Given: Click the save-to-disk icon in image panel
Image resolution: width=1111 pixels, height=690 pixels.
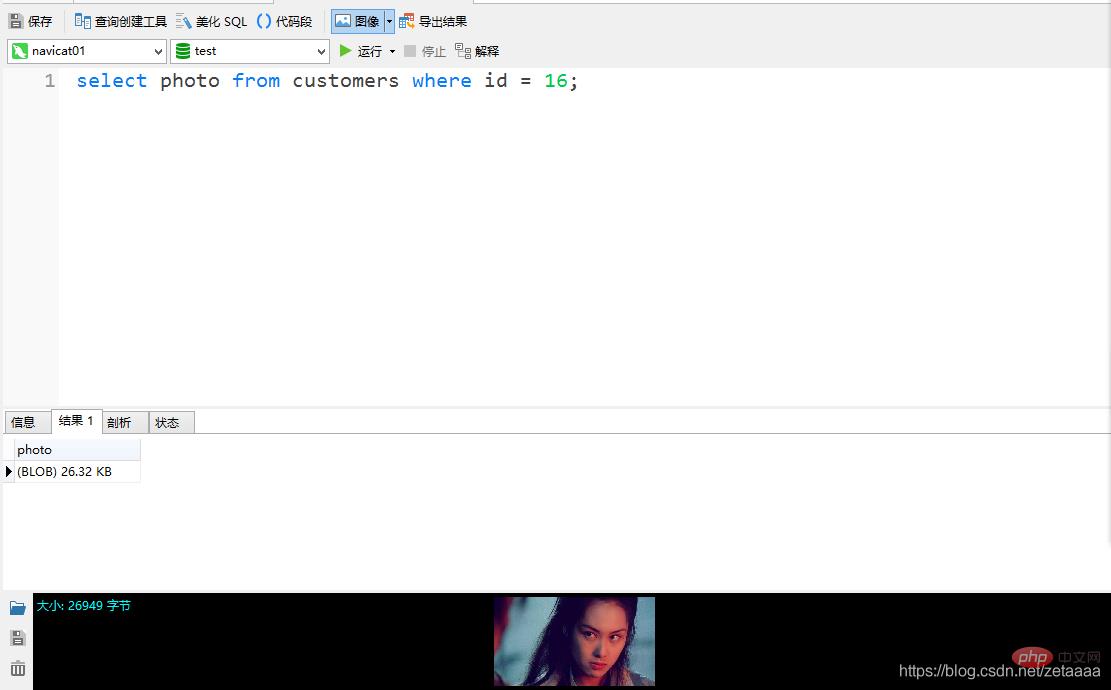Looking at the screenshot, I should (17, 638).
